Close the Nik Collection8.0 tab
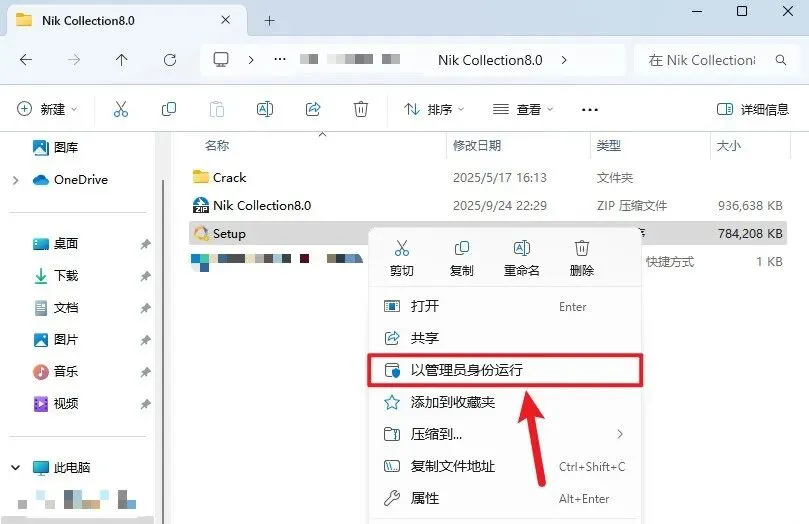Viewport: 809px width, 524px height. click(x=225, y=20)
